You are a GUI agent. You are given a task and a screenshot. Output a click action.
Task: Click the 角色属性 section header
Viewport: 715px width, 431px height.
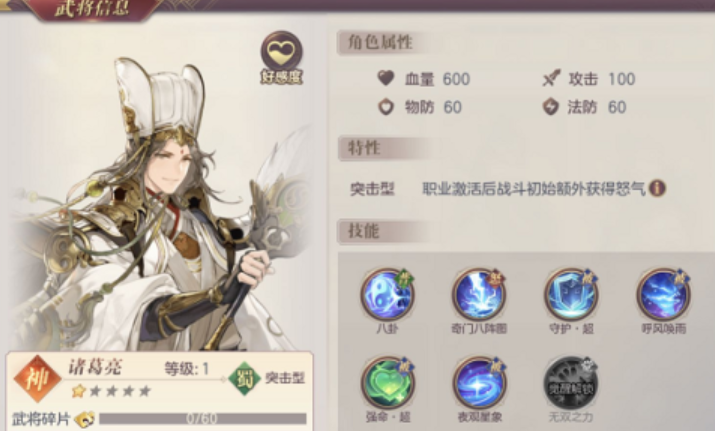pos(381,42)
